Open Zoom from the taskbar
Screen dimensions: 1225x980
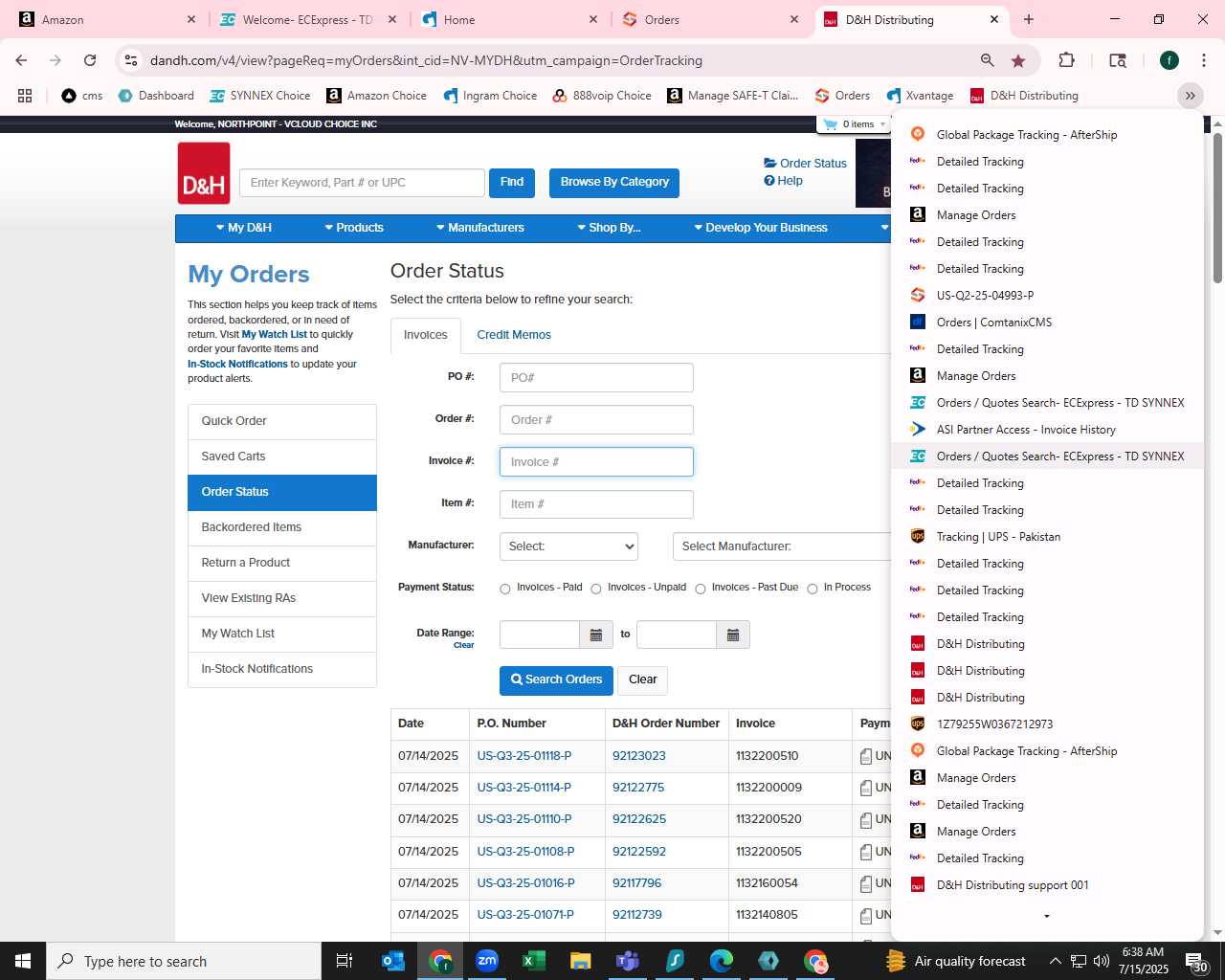pos(487,961)
